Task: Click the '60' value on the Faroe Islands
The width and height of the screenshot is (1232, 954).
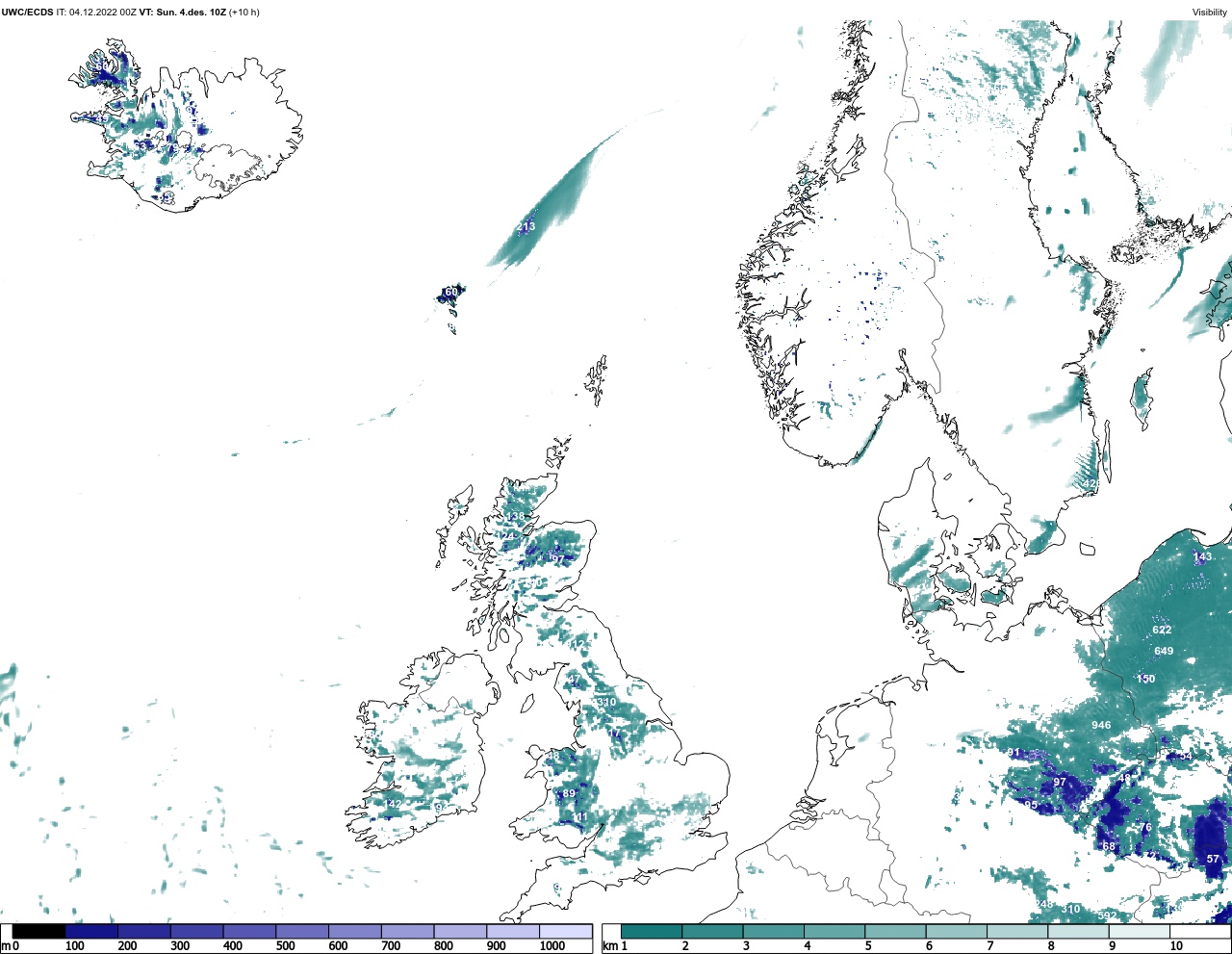Action: [x=450, y=292]
